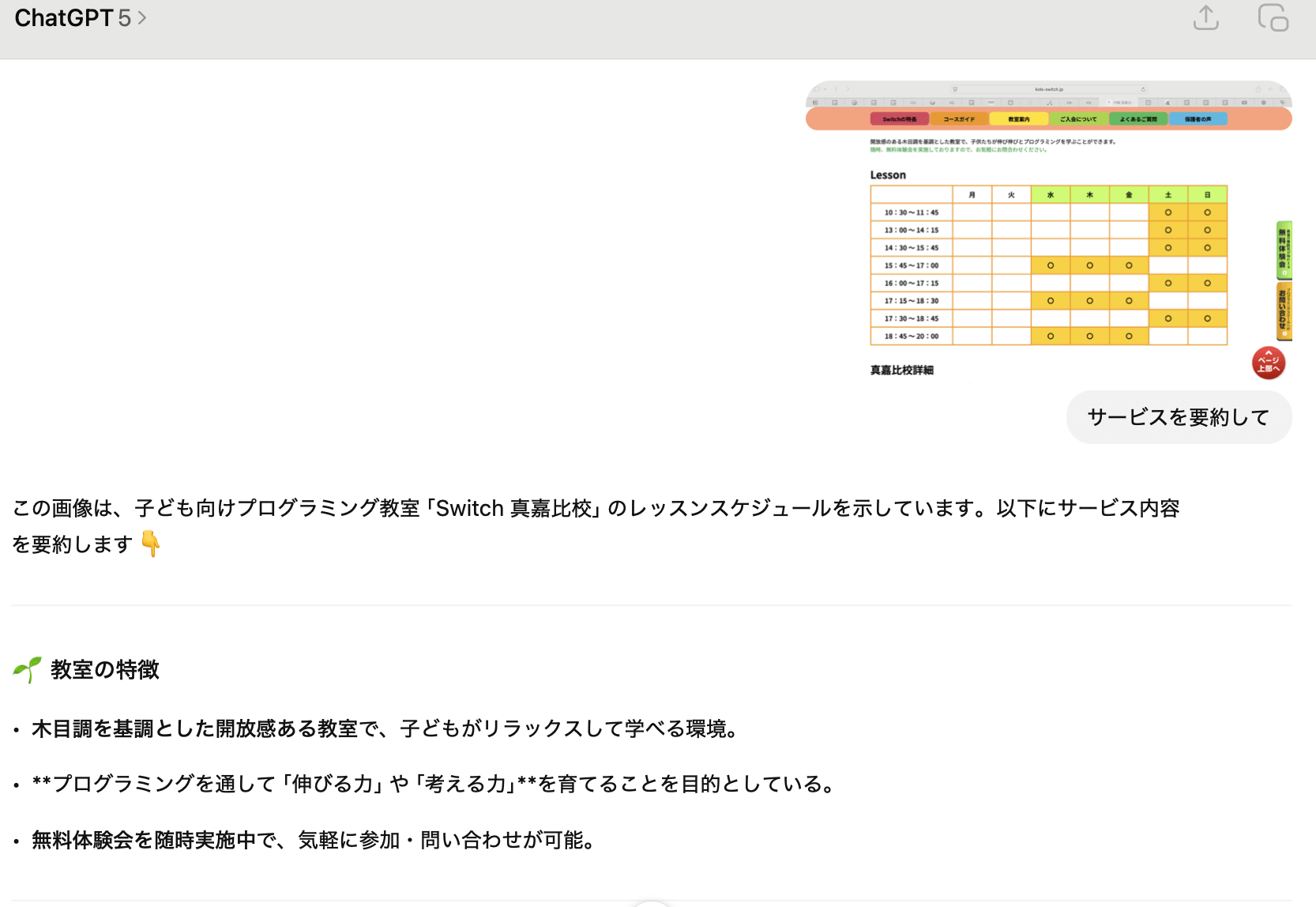The height and width of the screenshot is (907, 1316).
Task: Open the attached lesson schedule screenshot
Action: (x=1048, y=231)
